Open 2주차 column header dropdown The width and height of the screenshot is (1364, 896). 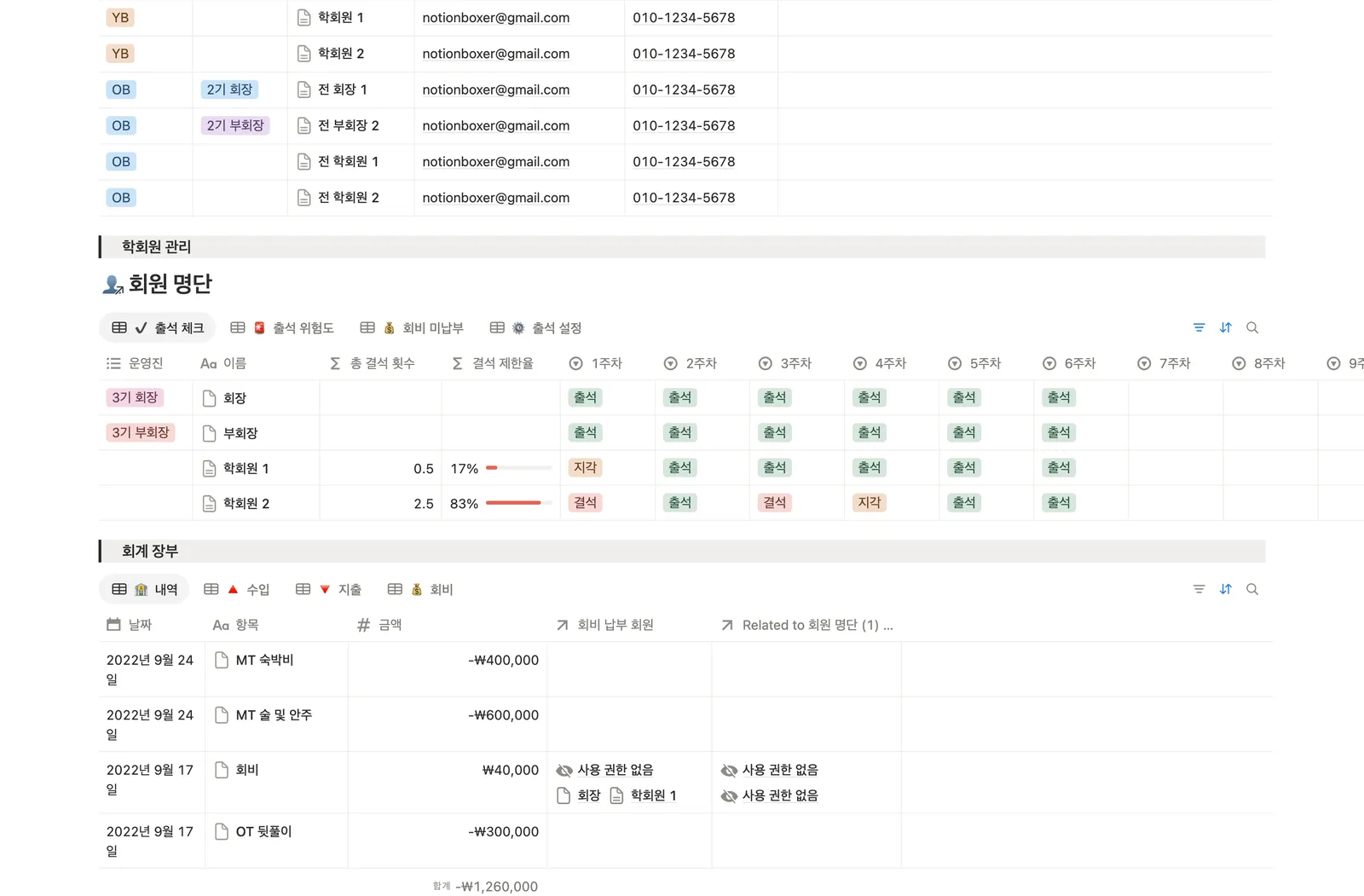[x=702, y=363]
